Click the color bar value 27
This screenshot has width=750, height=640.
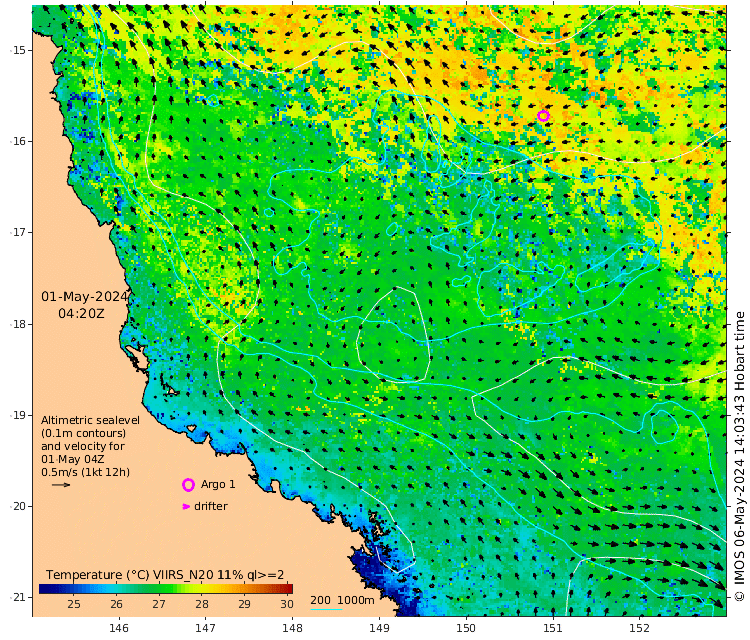tap(159, 604)
